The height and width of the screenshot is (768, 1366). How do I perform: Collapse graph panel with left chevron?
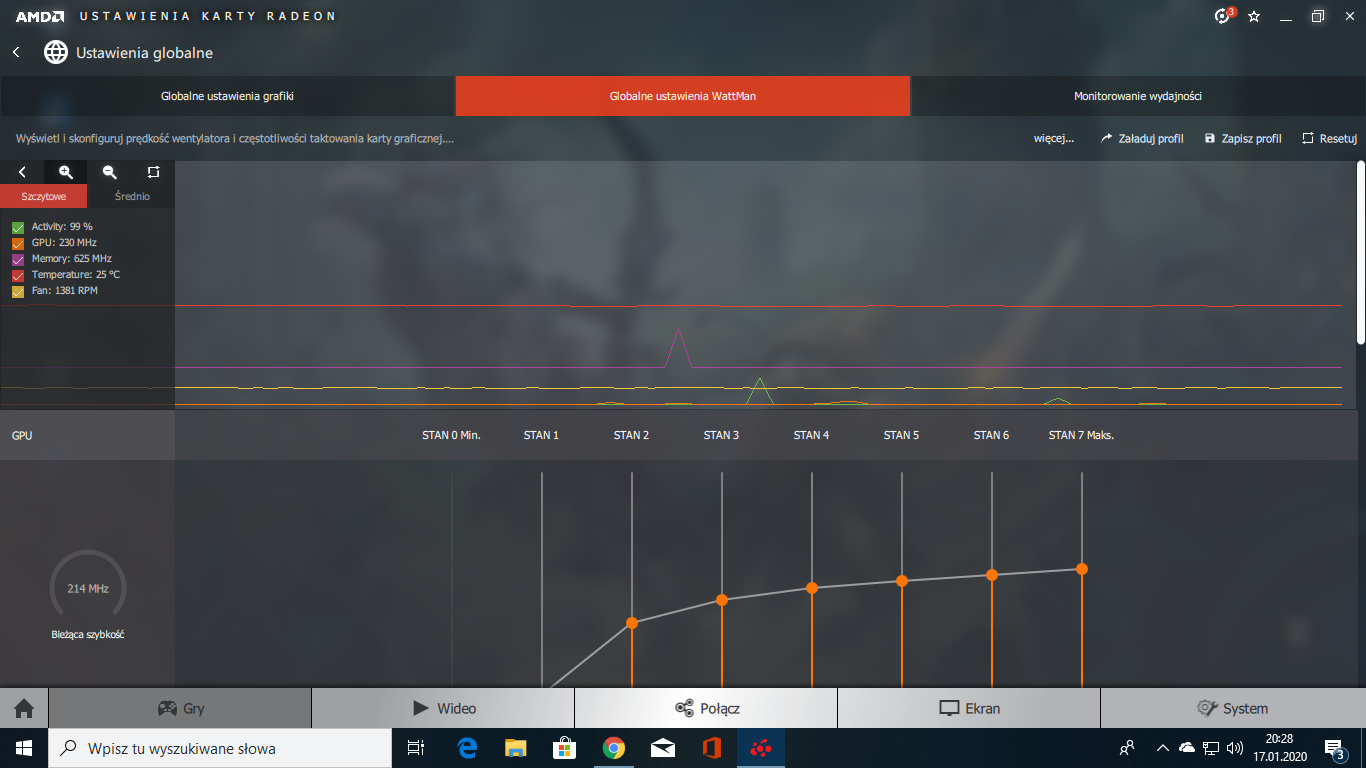[x=22, y=172]
